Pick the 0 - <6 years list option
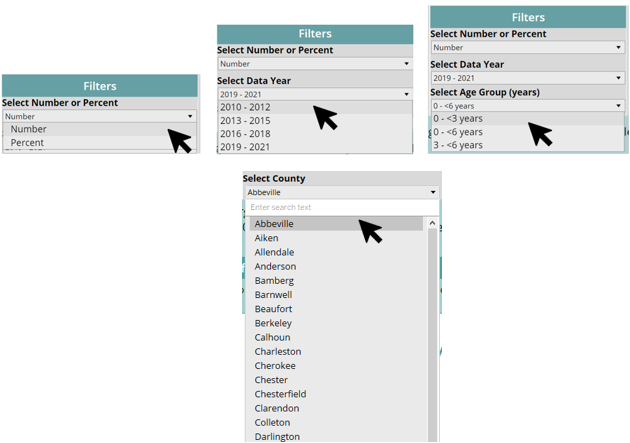Viewport: 630px width, 443px height. pos(458,132)
